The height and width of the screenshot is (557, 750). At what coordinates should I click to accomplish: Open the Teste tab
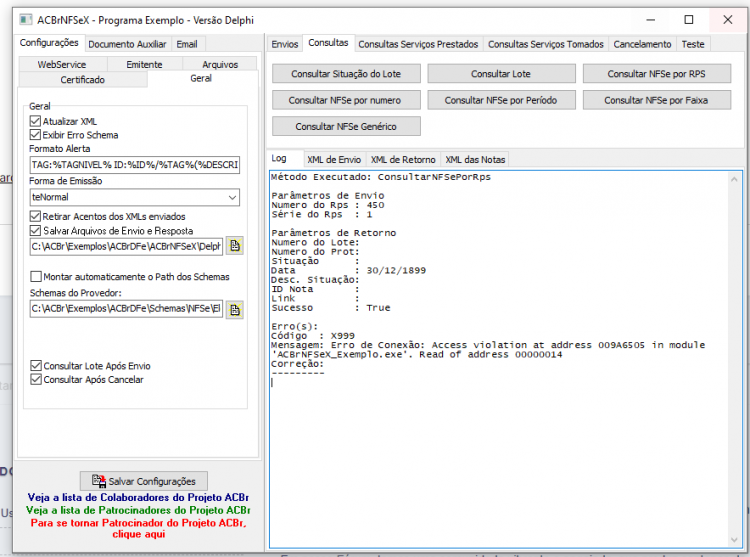(x=693, y=44)
